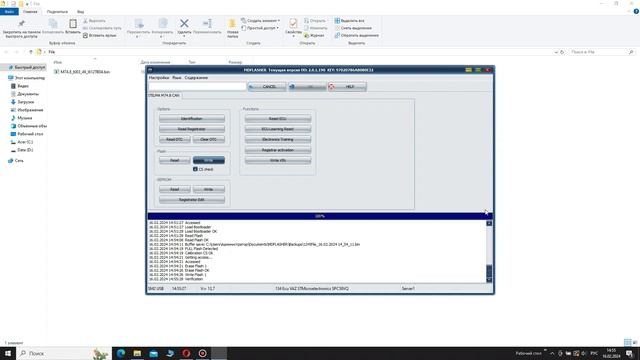The width and height of the screenshot is (640, 360).
Task: Click the Identification button
Action: [x=191, y=119]
